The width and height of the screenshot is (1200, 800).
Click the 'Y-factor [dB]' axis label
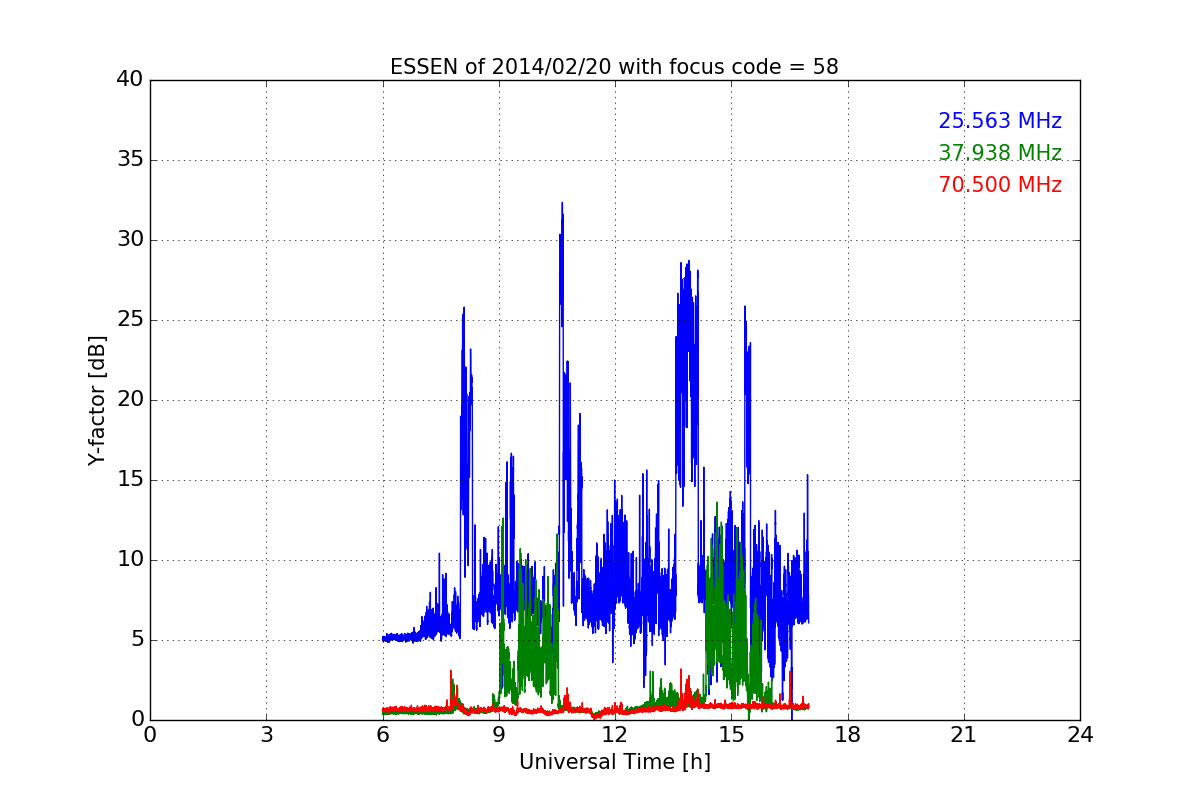pyautogui.click(x=97, y=400)
